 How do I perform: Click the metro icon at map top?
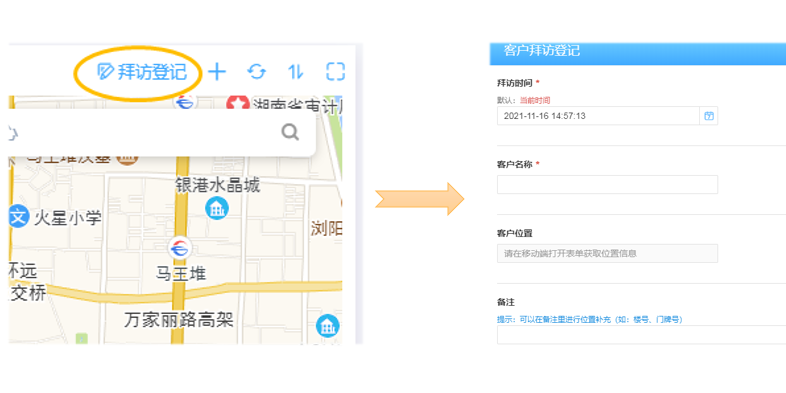coord(185,102)
